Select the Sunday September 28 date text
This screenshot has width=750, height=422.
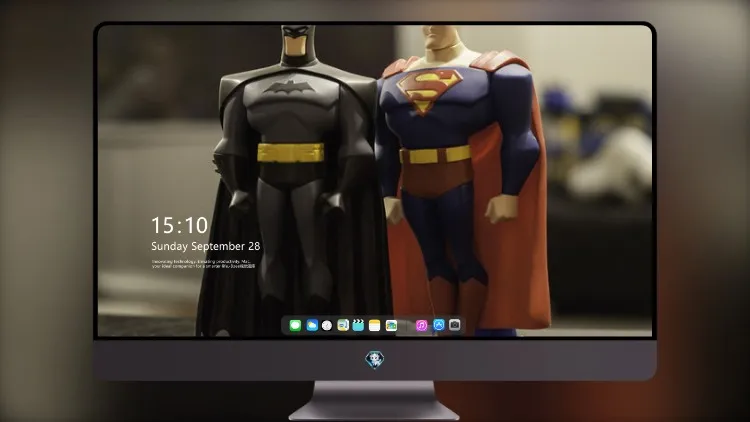point(206,246)
